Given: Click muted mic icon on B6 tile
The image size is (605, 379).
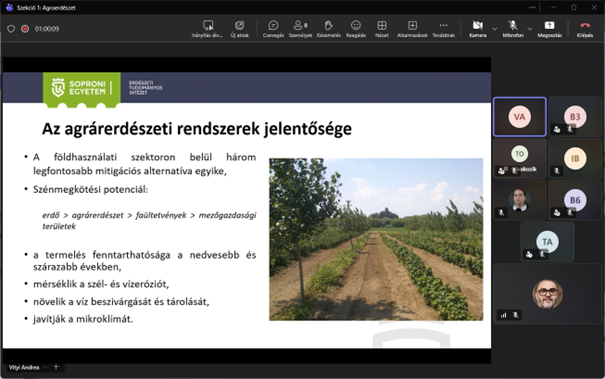Looking at the screenshot, I should point(570,212).
